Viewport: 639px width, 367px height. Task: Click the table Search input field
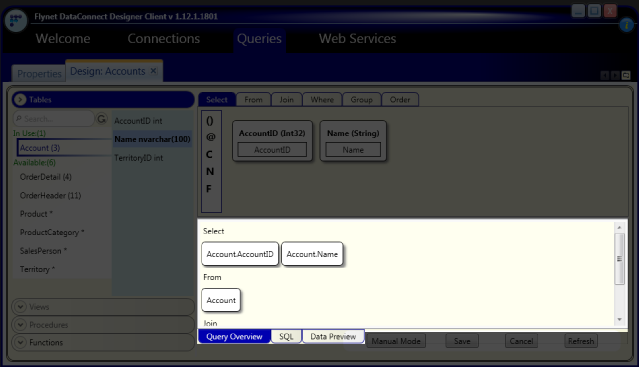point(54,119)
